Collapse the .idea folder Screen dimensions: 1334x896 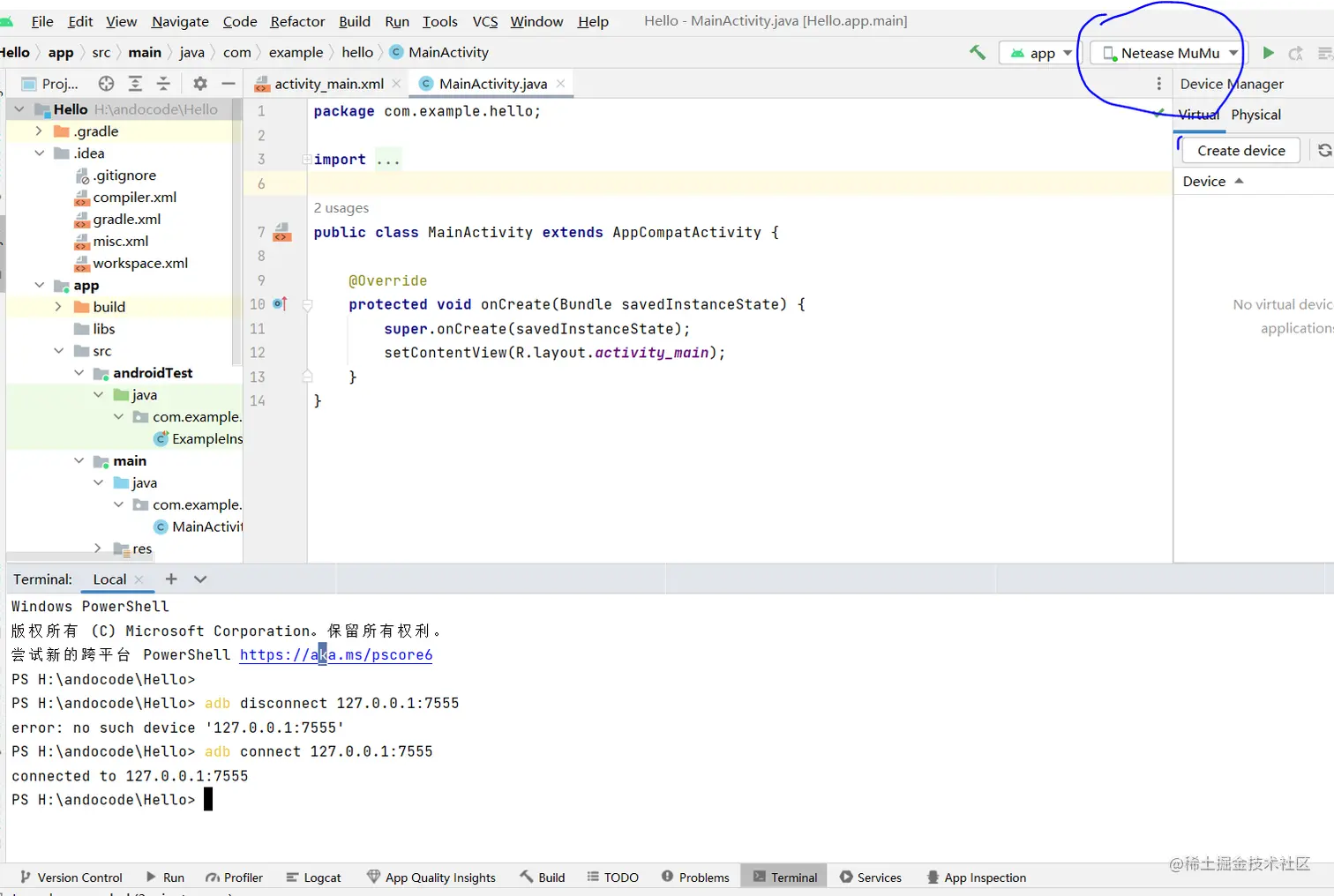[39, 153]
